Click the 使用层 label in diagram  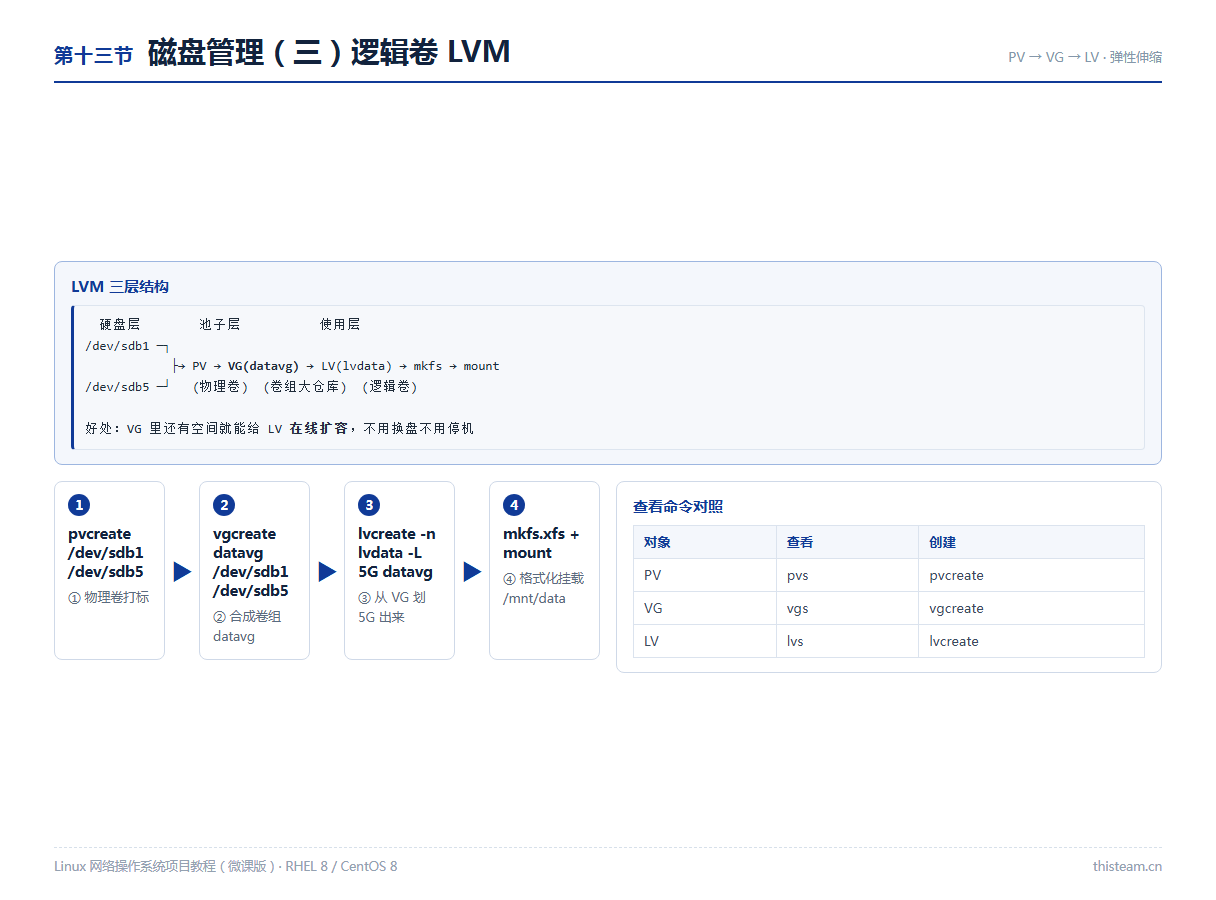[x=340, y=324]
